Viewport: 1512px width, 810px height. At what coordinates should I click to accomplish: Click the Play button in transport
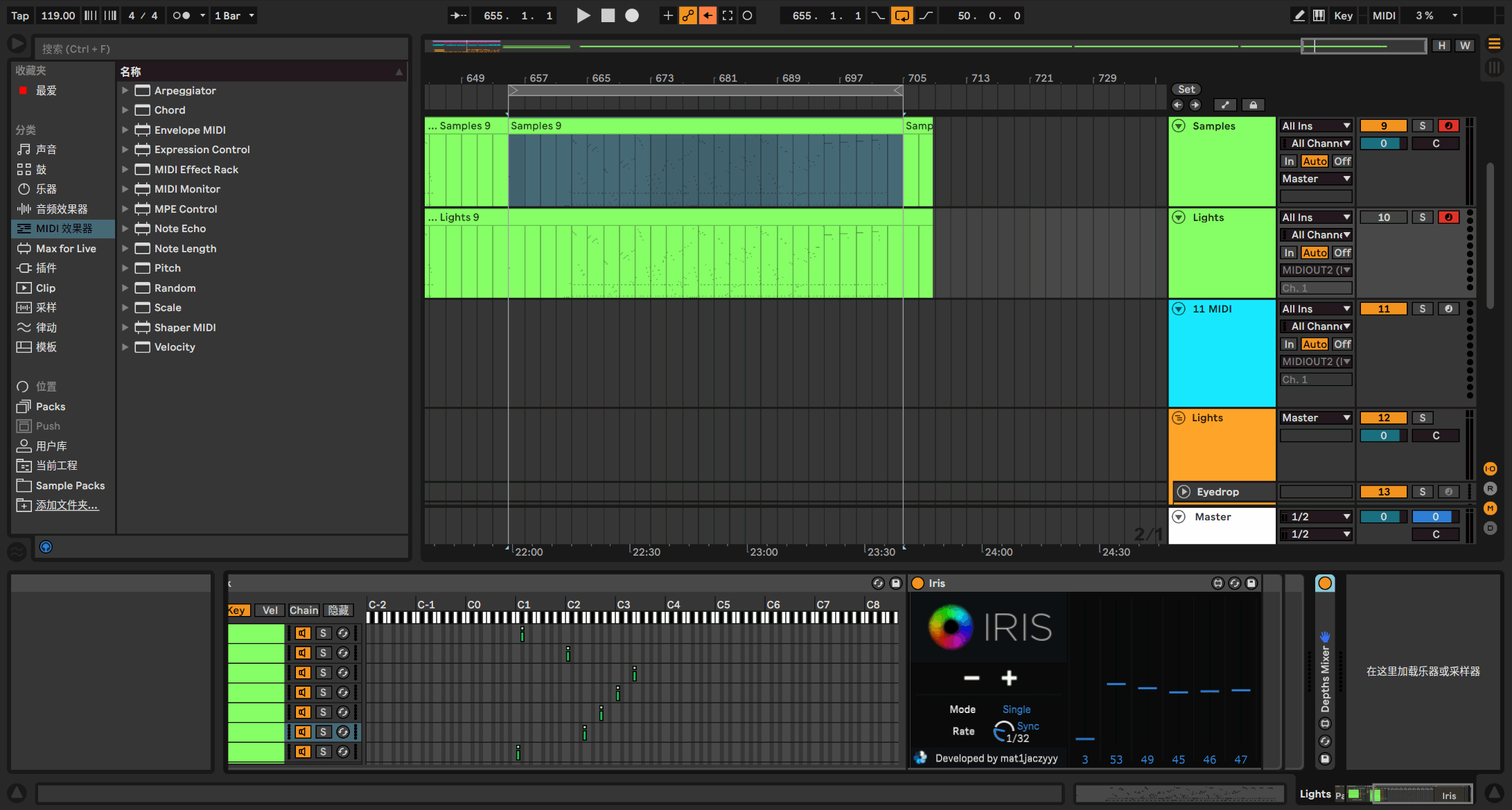[583, 15]
